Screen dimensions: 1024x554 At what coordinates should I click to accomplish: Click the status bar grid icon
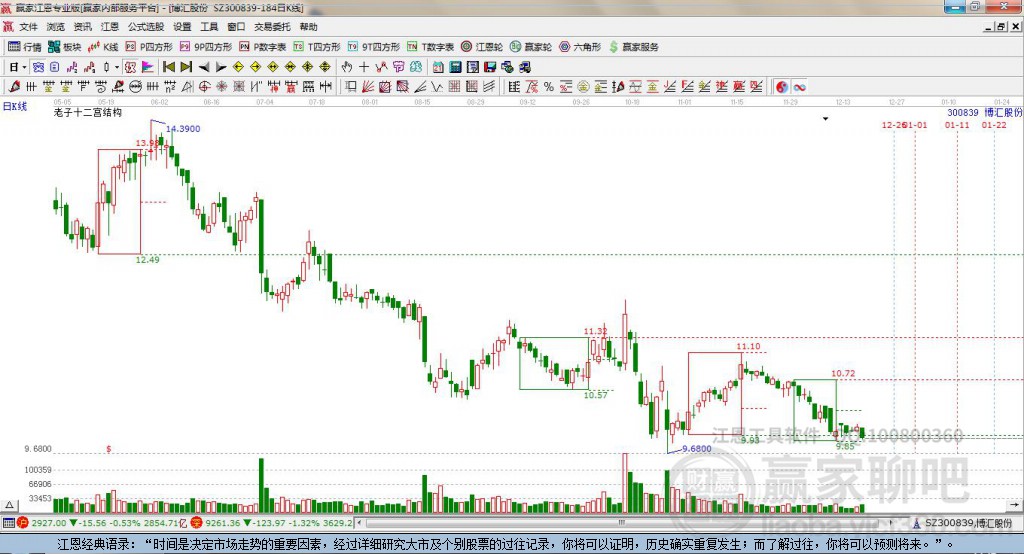click(8, 523)
